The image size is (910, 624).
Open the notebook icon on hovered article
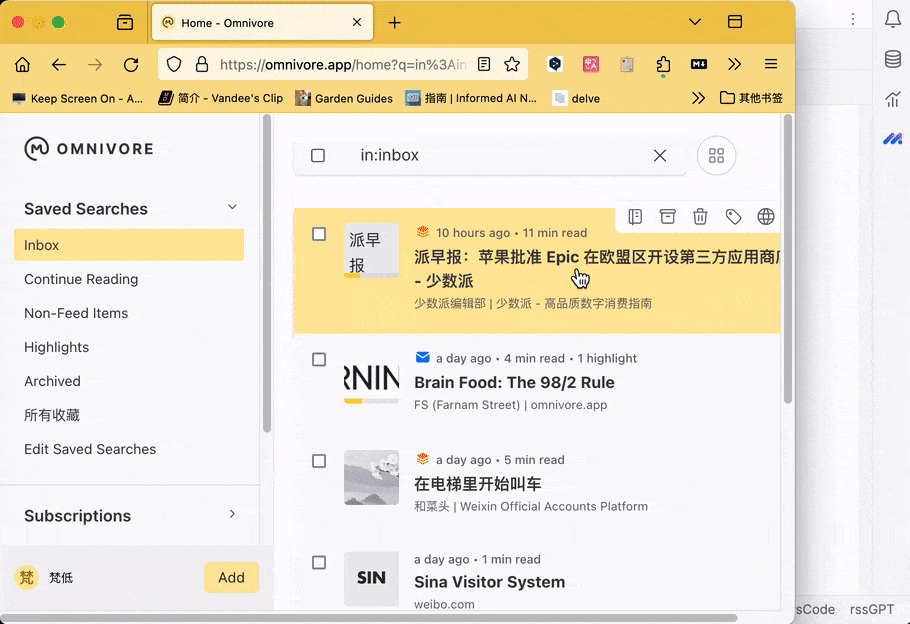click(635, 217)
